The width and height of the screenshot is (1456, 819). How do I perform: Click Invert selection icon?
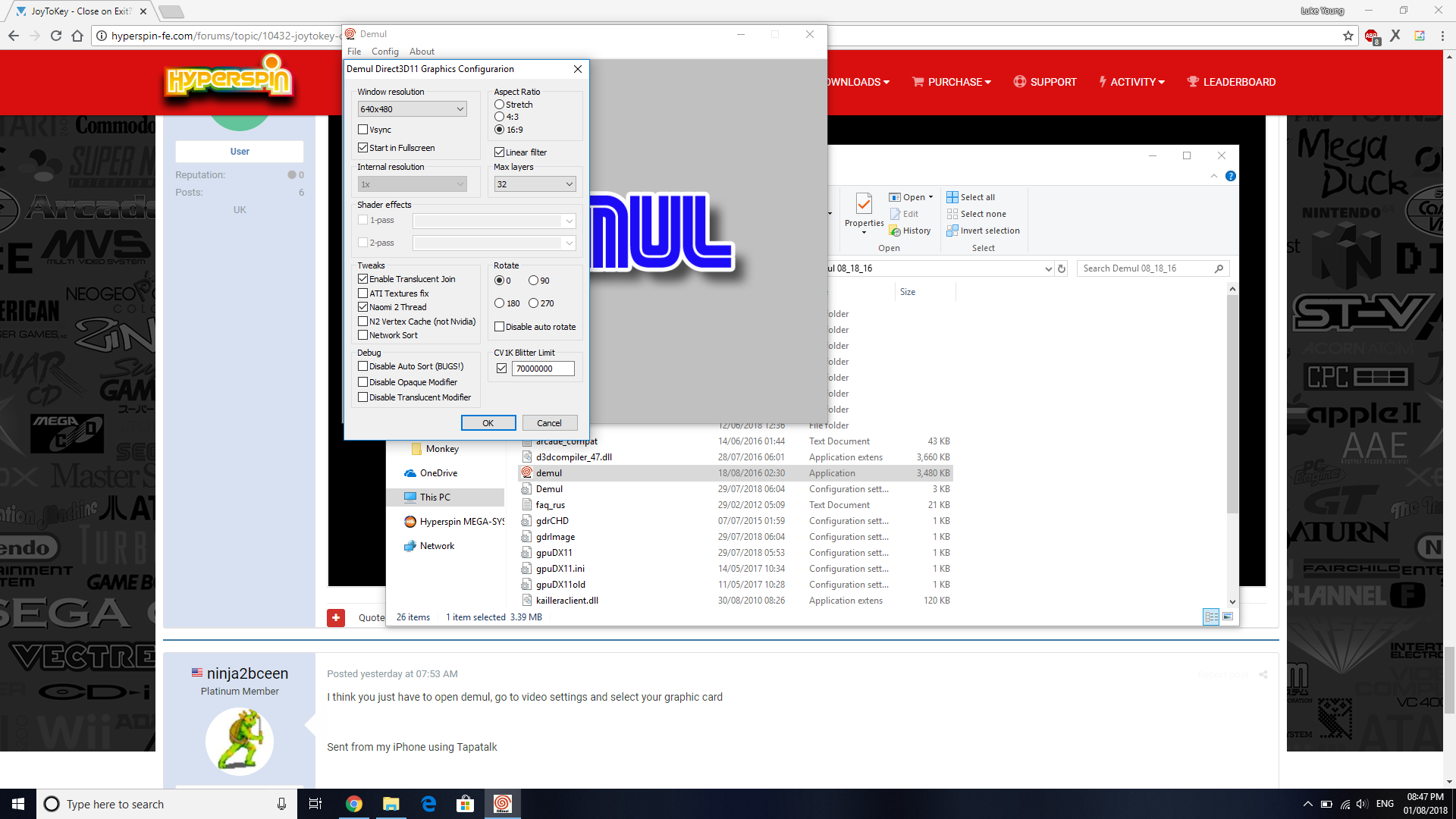tap(952, 231)
